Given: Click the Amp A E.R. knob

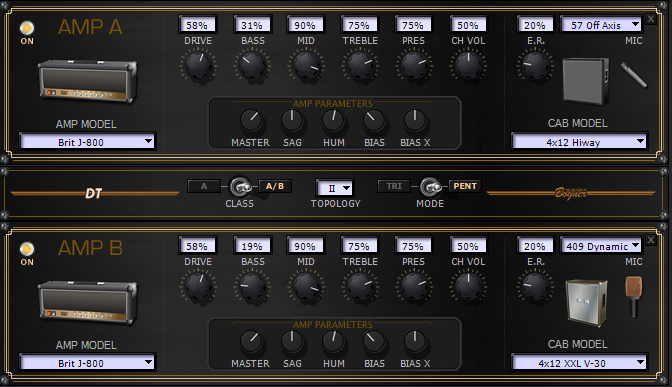Looking at the screenshot, I should 535,66.
